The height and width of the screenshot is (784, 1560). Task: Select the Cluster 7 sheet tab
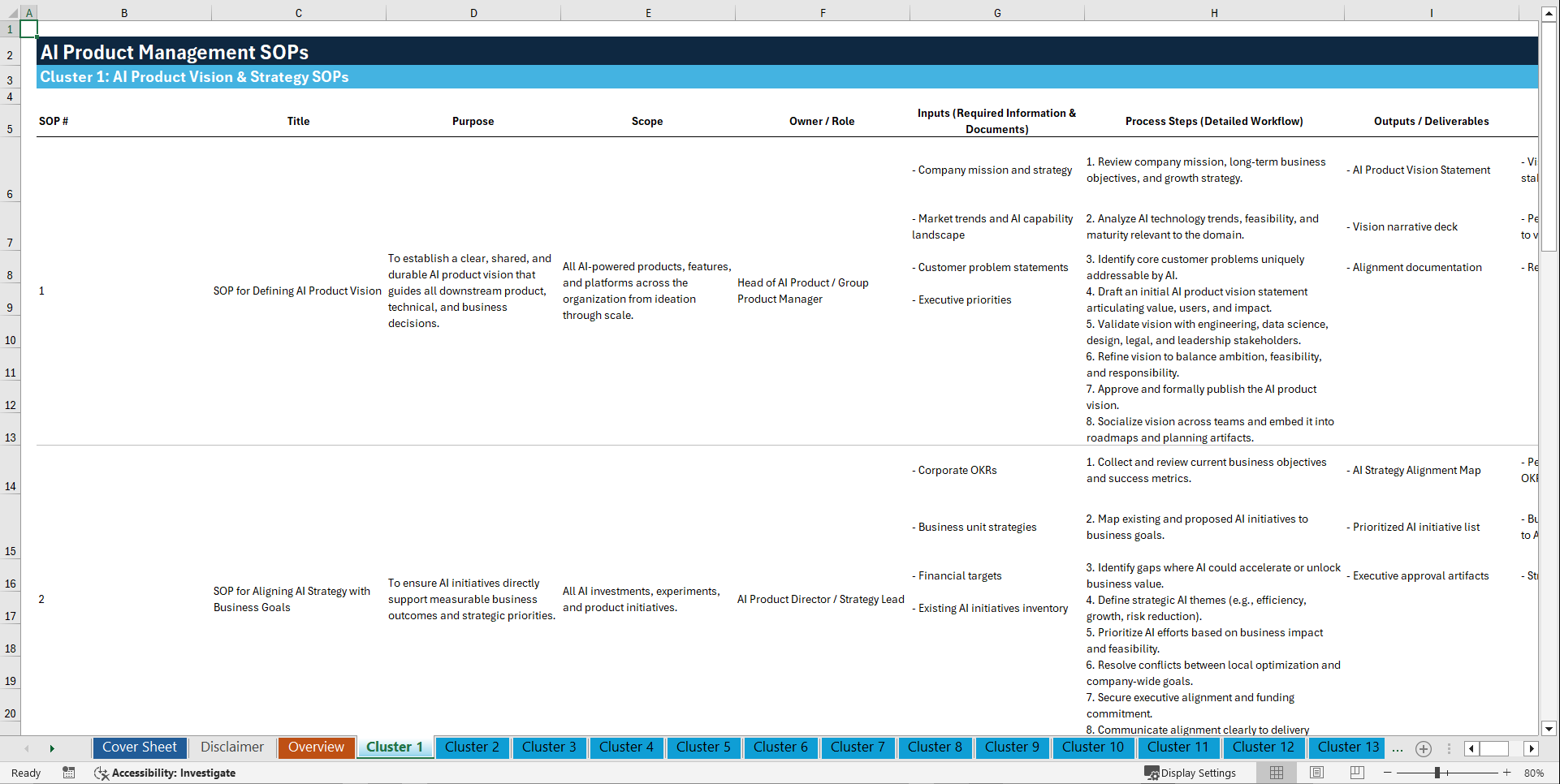(858, 747)
